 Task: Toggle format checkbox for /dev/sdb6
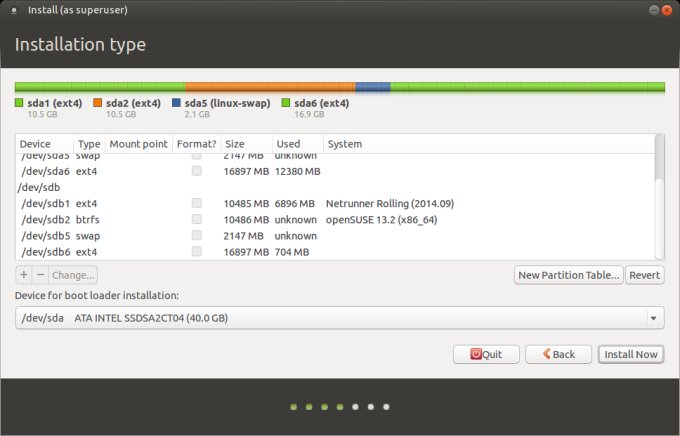click(x=197, y=251)
